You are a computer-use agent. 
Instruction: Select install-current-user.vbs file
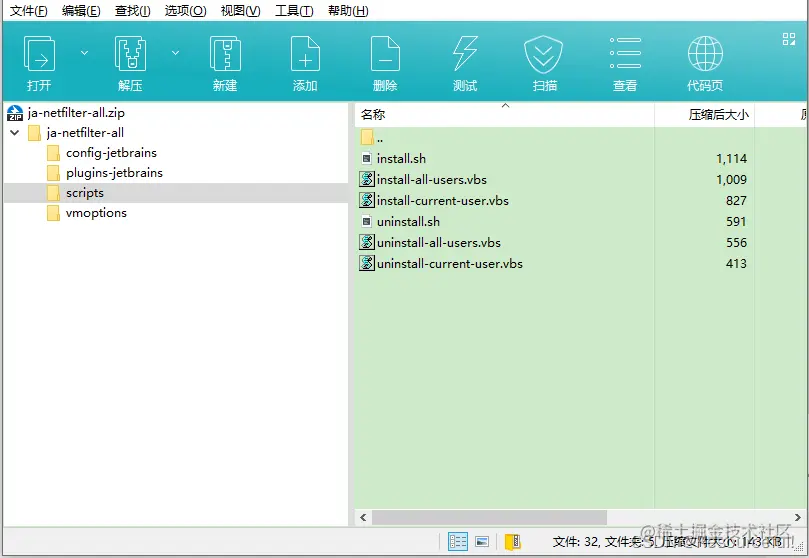442,201
